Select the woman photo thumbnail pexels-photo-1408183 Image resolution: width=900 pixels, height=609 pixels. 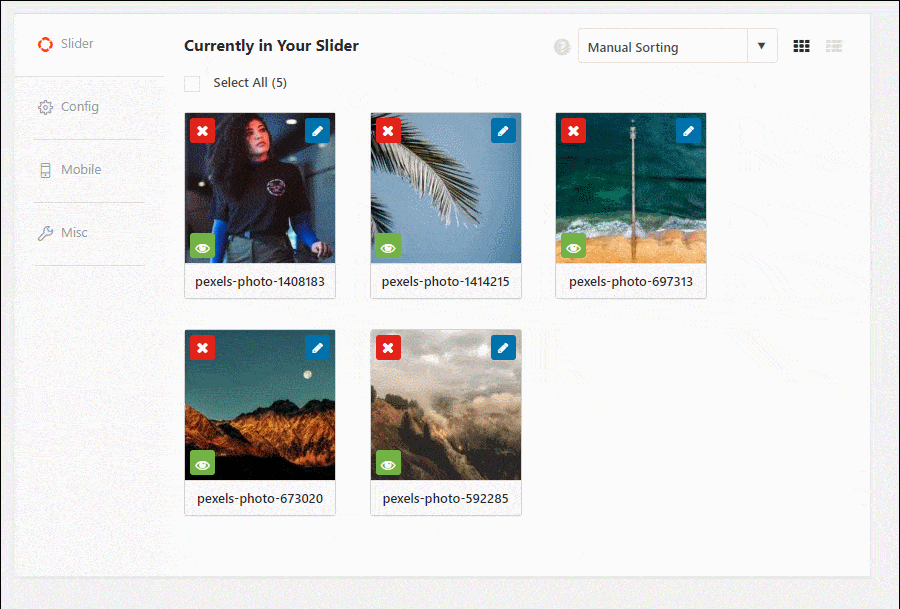click(x=260, y=188)
